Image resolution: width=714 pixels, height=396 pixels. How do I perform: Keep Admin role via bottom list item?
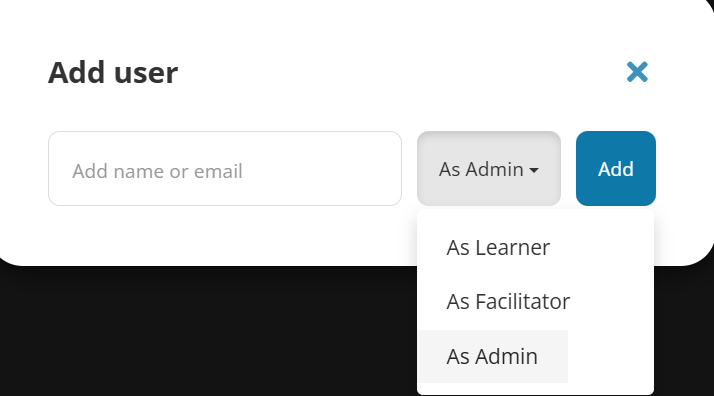(x=493, y=356)
